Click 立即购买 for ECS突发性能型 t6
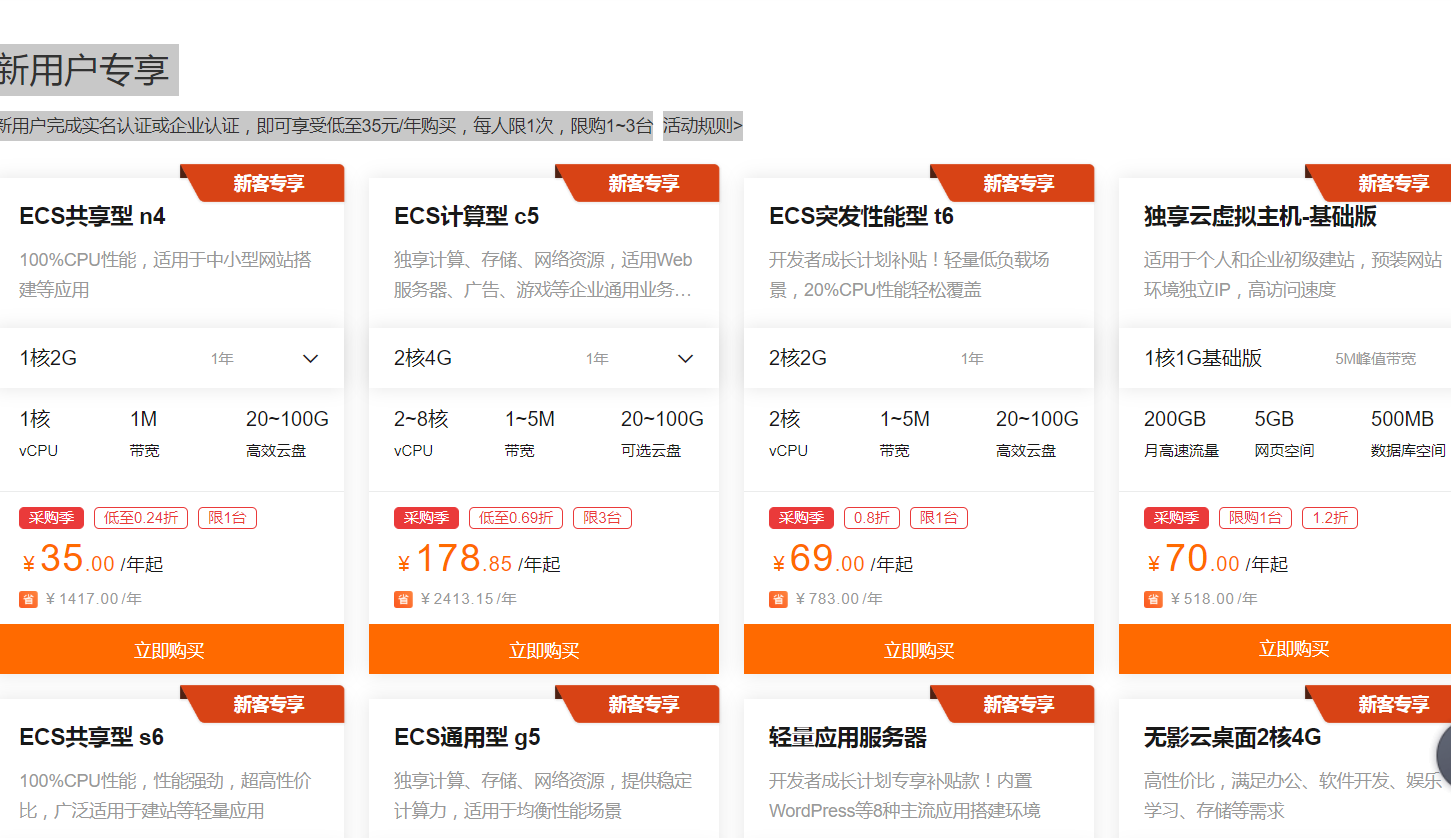The width and height of the screenshot is (1451, 838). (x=919, y=650)
